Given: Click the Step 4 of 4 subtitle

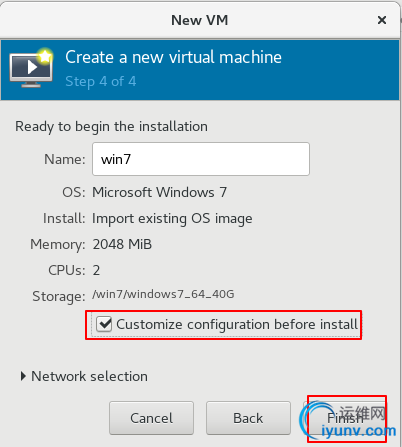Looking at the screenshot, I should [101, 81].
